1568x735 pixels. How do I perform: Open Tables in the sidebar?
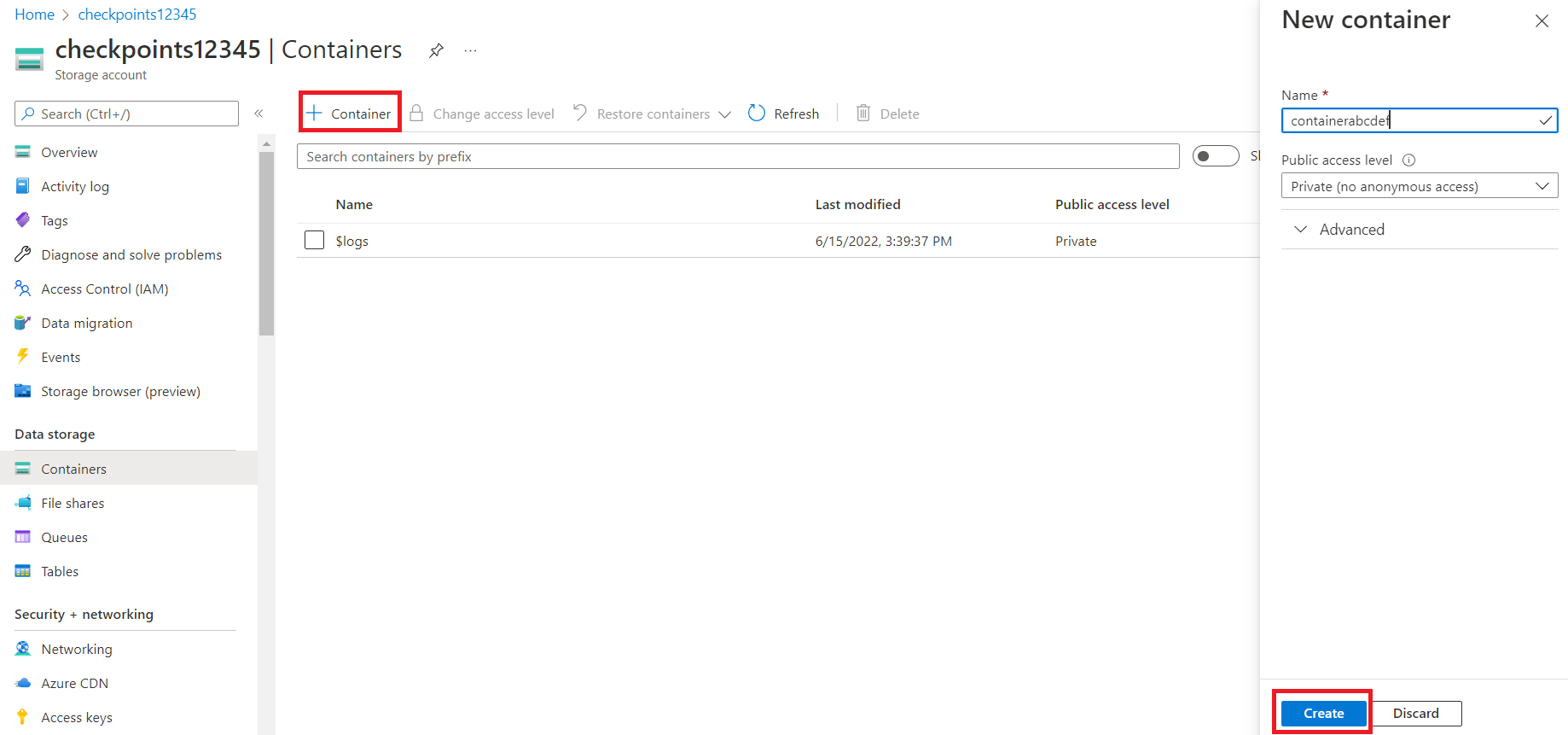(60, 571)
